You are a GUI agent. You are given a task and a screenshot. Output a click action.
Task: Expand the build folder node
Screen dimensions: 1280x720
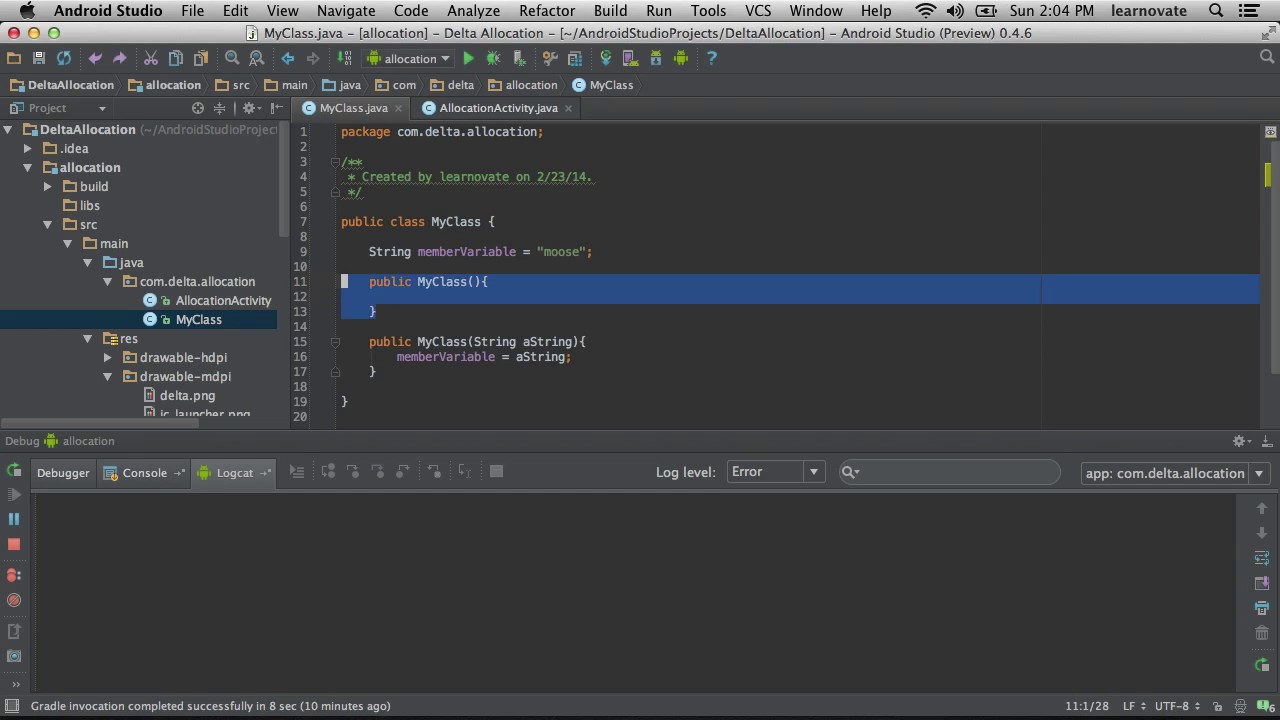[x=48, y=187]
